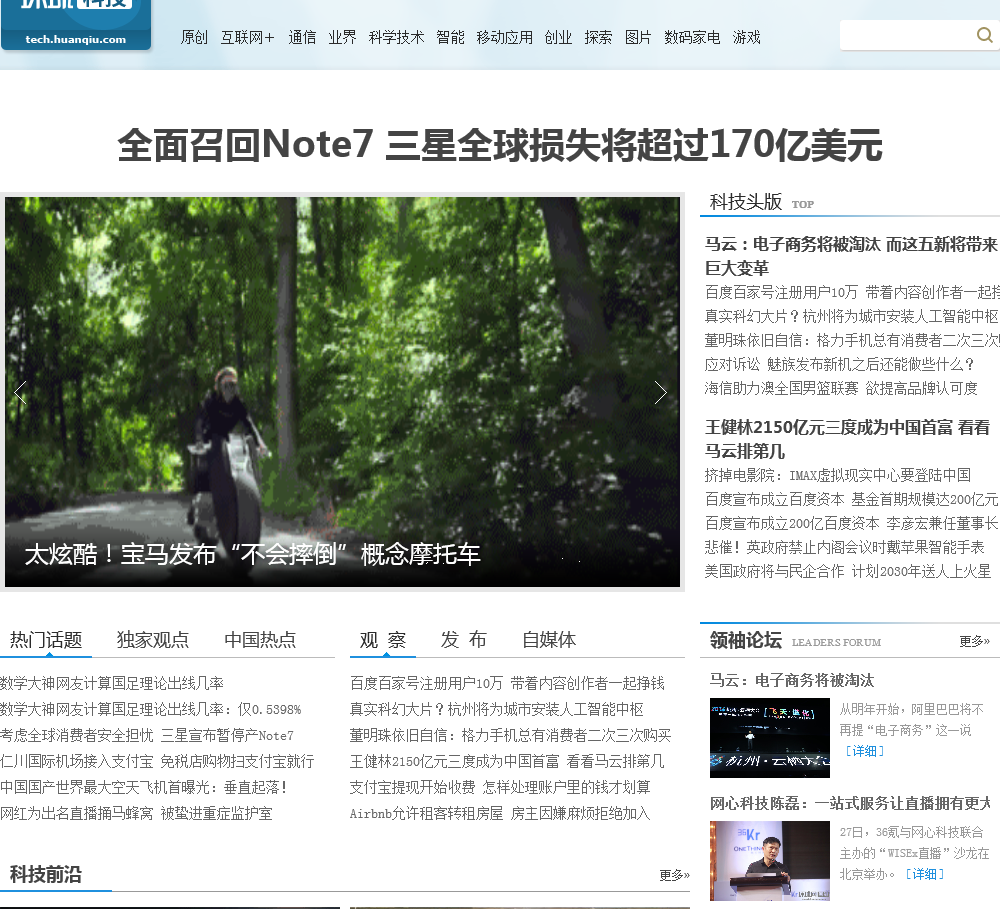Image resolution: width=1000 pixels, height=909 pixels.
Task: Switch to the 发布 tab
Action: pos(464,639)
